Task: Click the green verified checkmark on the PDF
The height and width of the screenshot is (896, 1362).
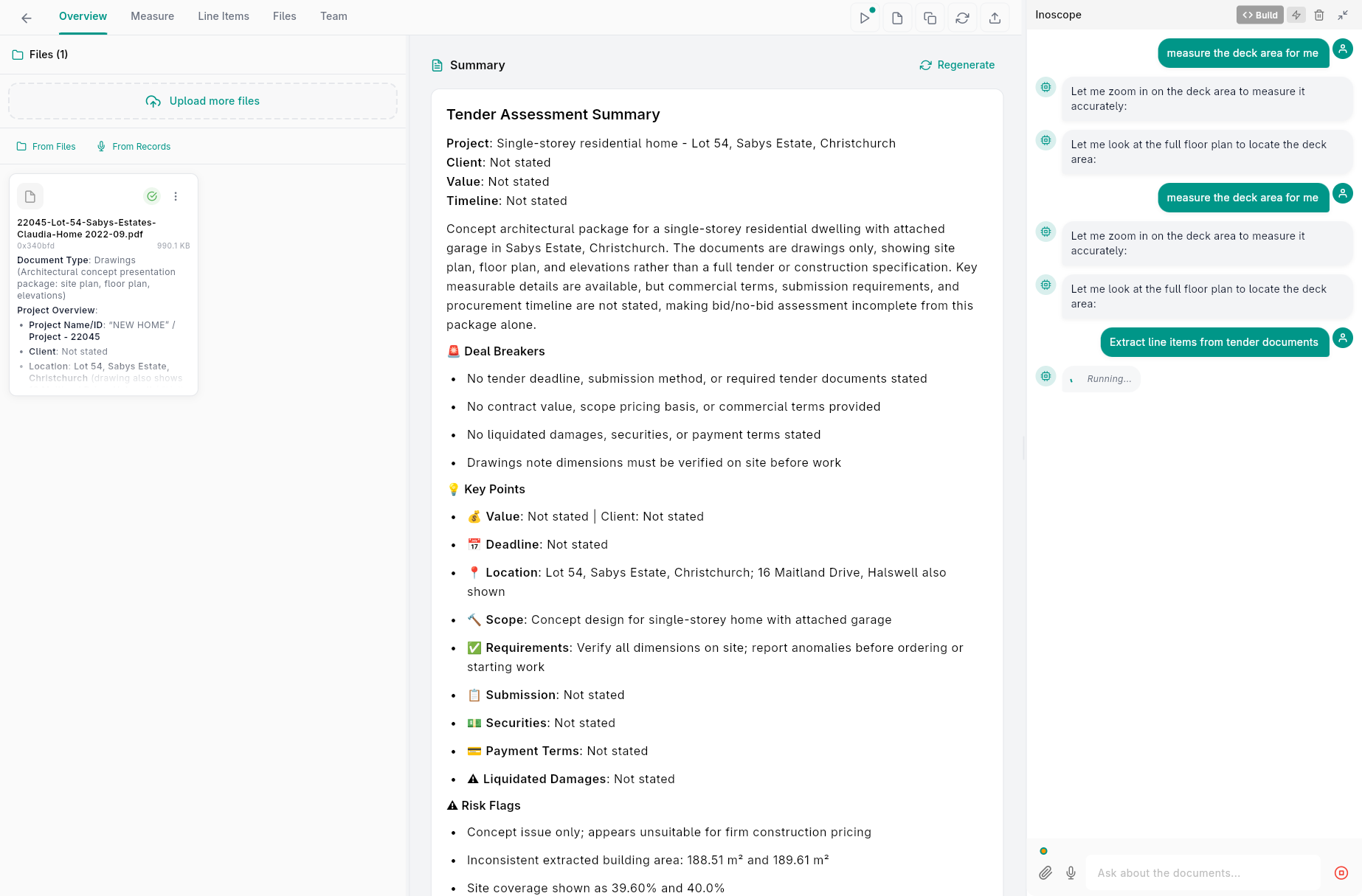Action: click(x=152, y=196)
